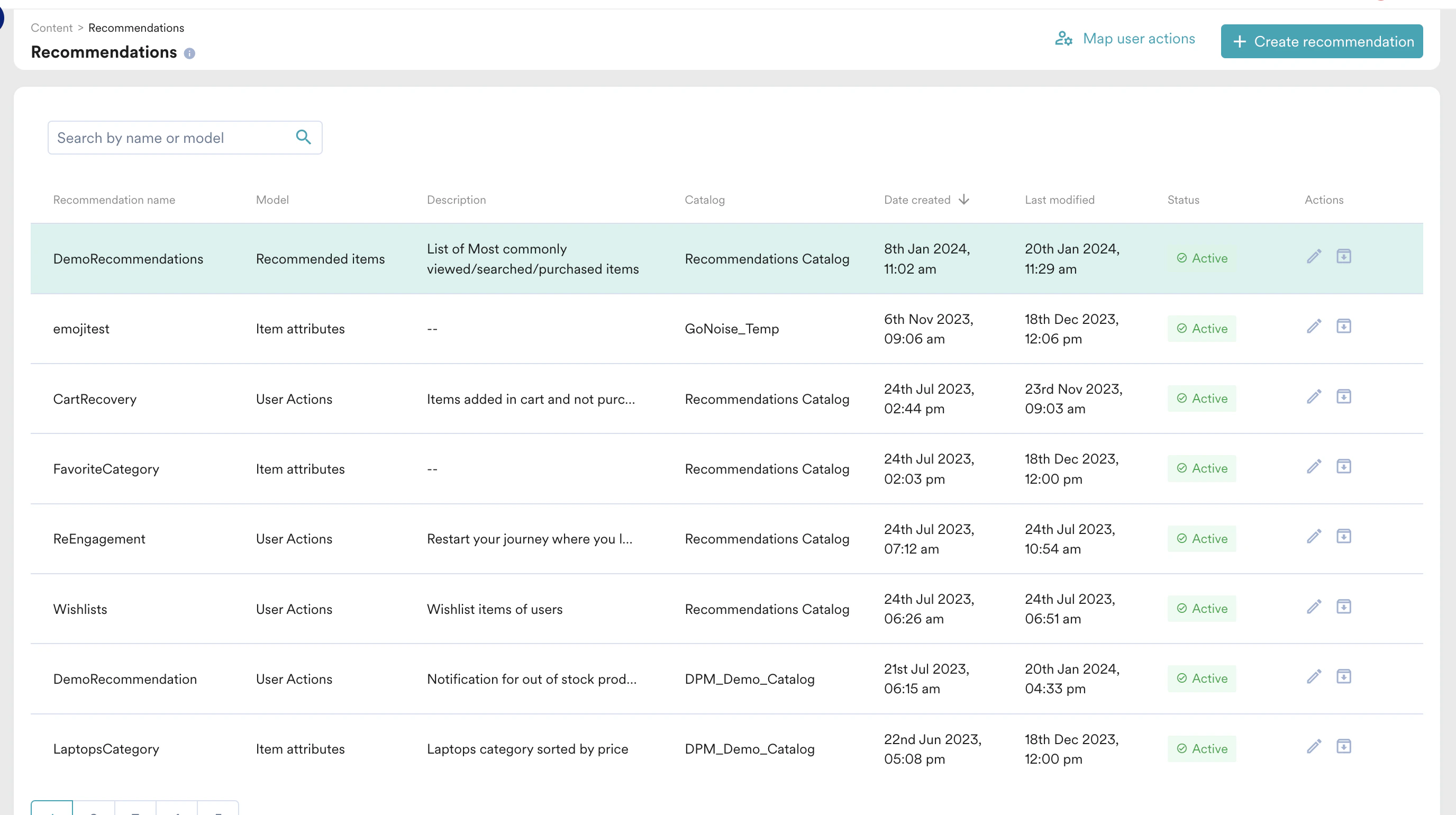The image size is (1456, 815).
Task: Click the edit pencil icon for DemoRecommendations
Action: (1314, 257)
